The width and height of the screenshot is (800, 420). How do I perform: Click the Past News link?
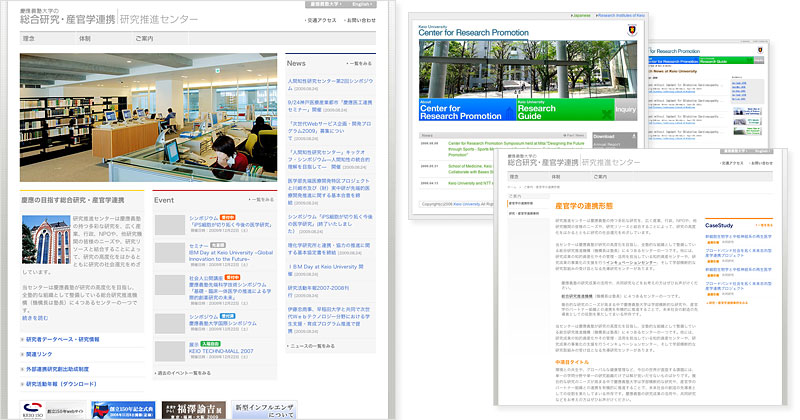pyautogui.click(x=574, y=136)
